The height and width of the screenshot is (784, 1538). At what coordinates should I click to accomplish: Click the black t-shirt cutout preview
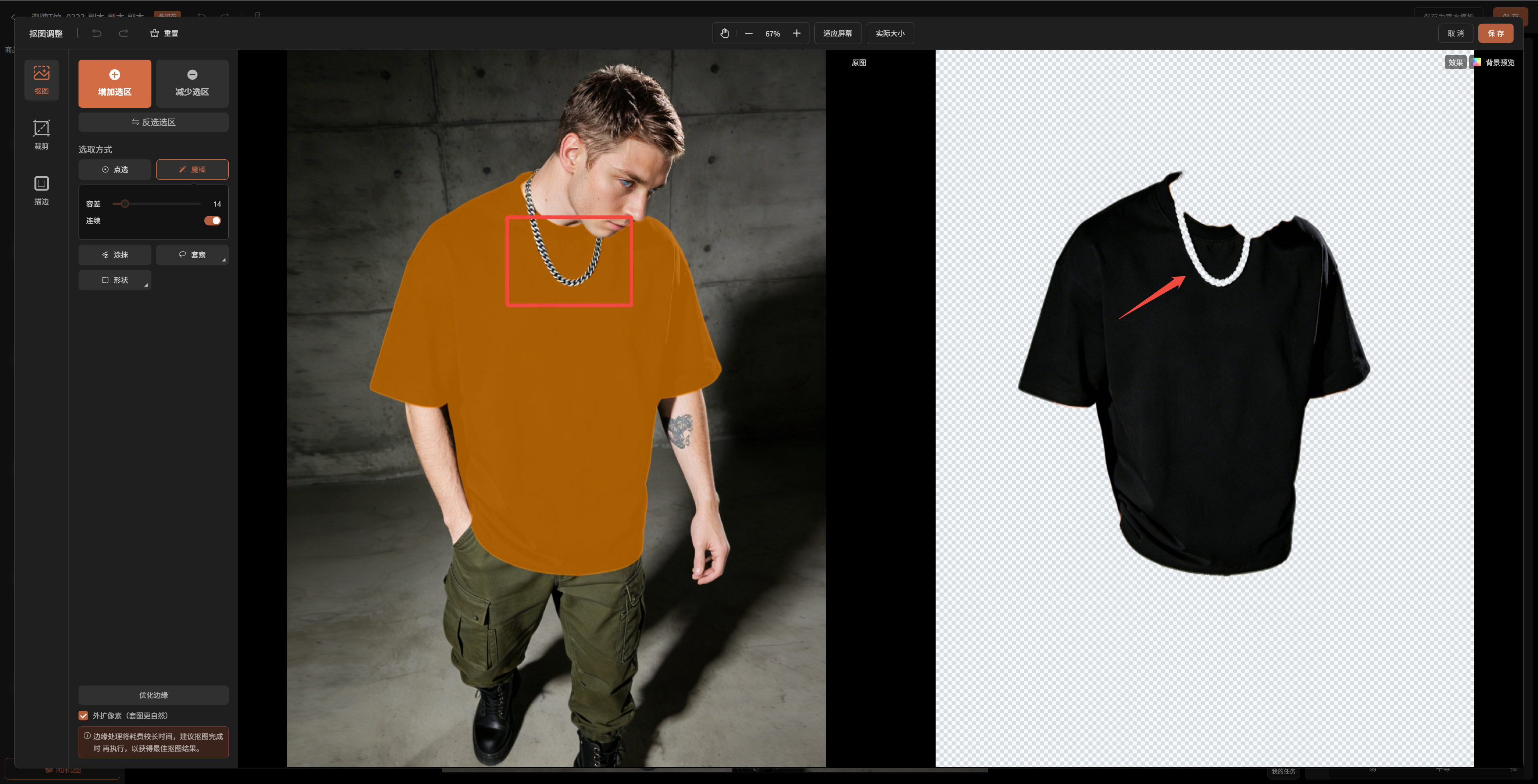[1194, 373]
